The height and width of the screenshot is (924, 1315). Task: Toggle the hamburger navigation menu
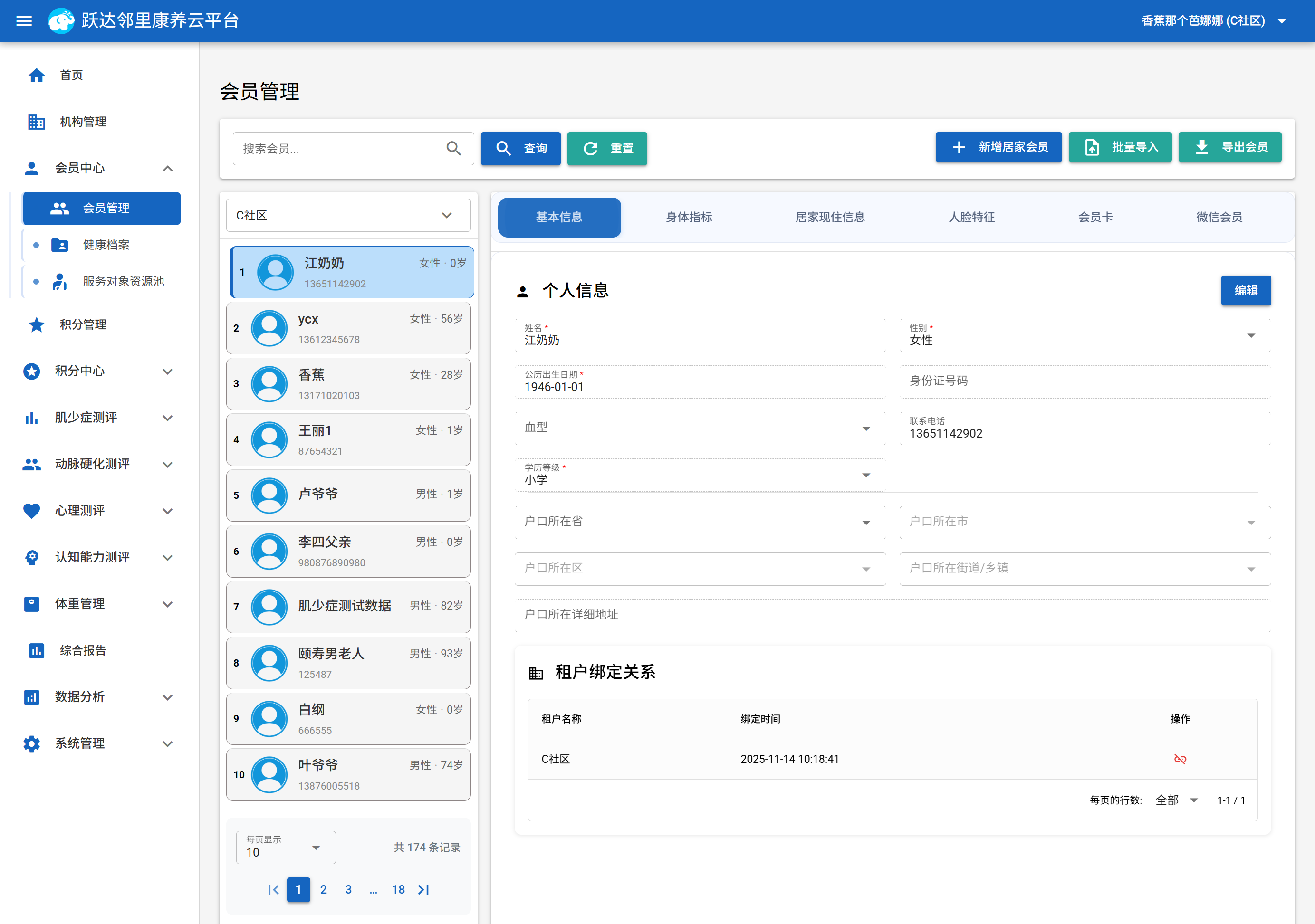(24, 21)
